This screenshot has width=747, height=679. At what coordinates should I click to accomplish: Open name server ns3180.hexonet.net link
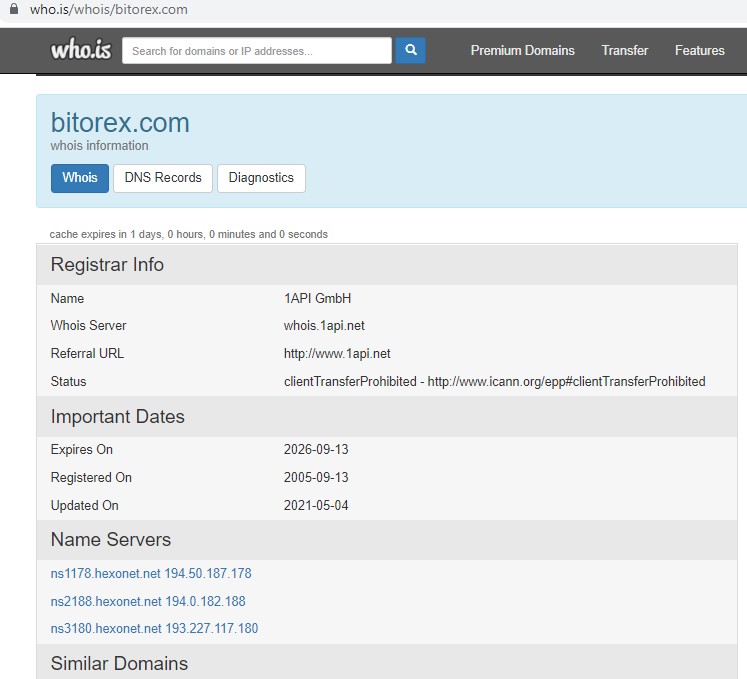(x=154, y=628)
